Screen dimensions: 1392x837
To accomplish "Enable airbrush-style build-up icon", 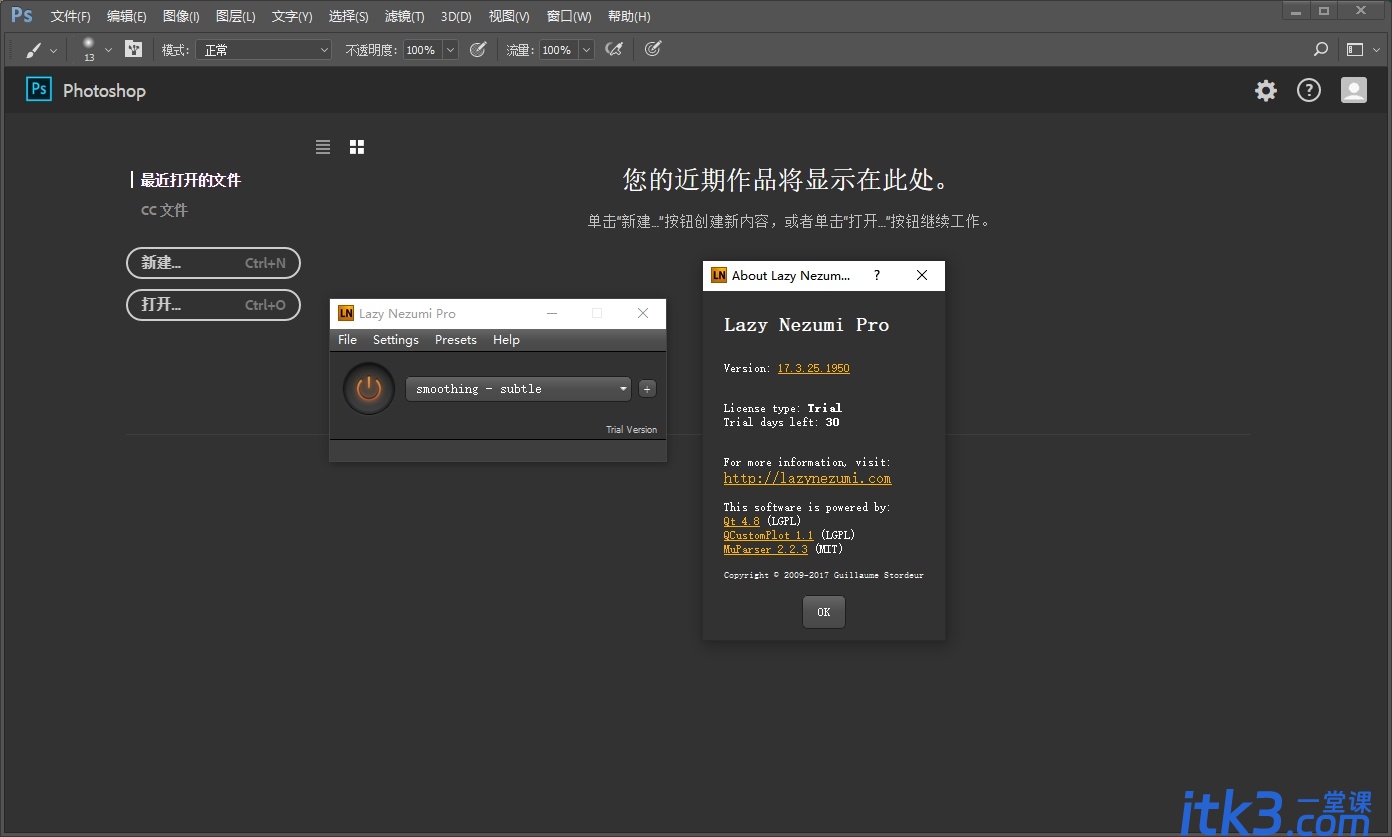I will [615, 49].
